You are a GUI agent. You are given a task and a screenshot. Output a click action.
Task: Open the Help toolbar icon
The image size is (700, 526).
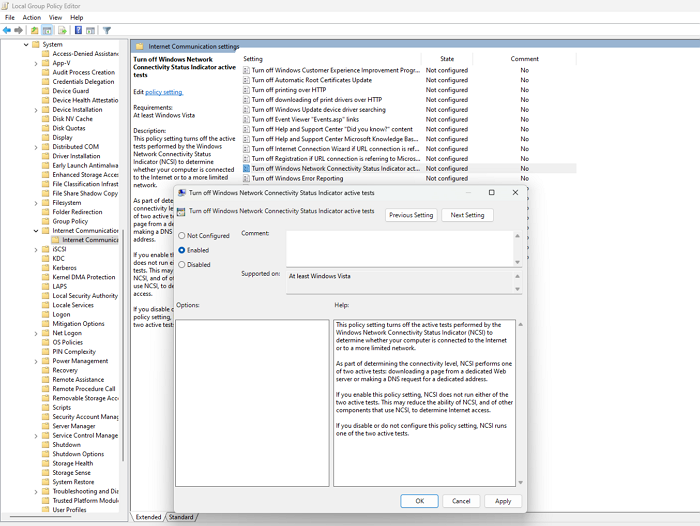[78, 30]
